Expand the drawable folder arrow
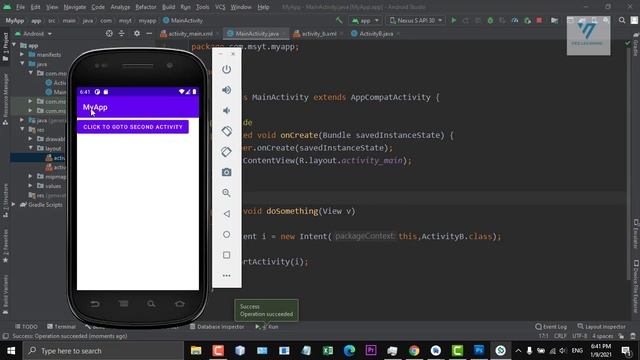Image resolution: width=640 pixels, height=360 pixels. point(31,139)
